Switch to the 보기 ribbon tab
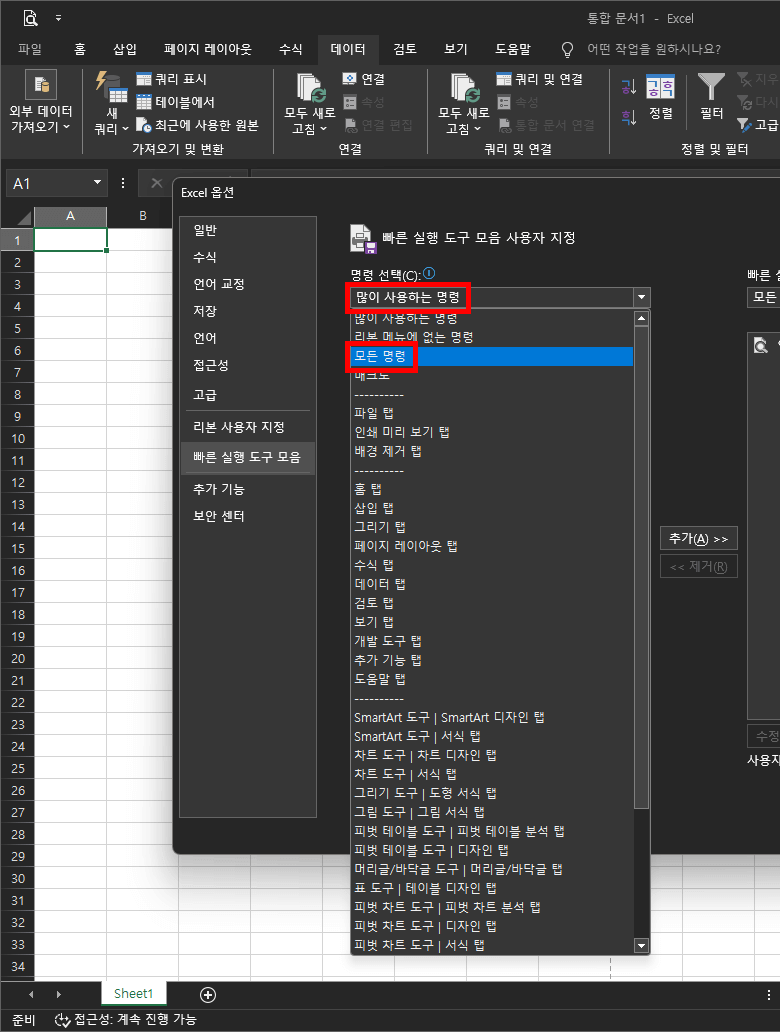Screen dimensions: 780x1032 455,49
